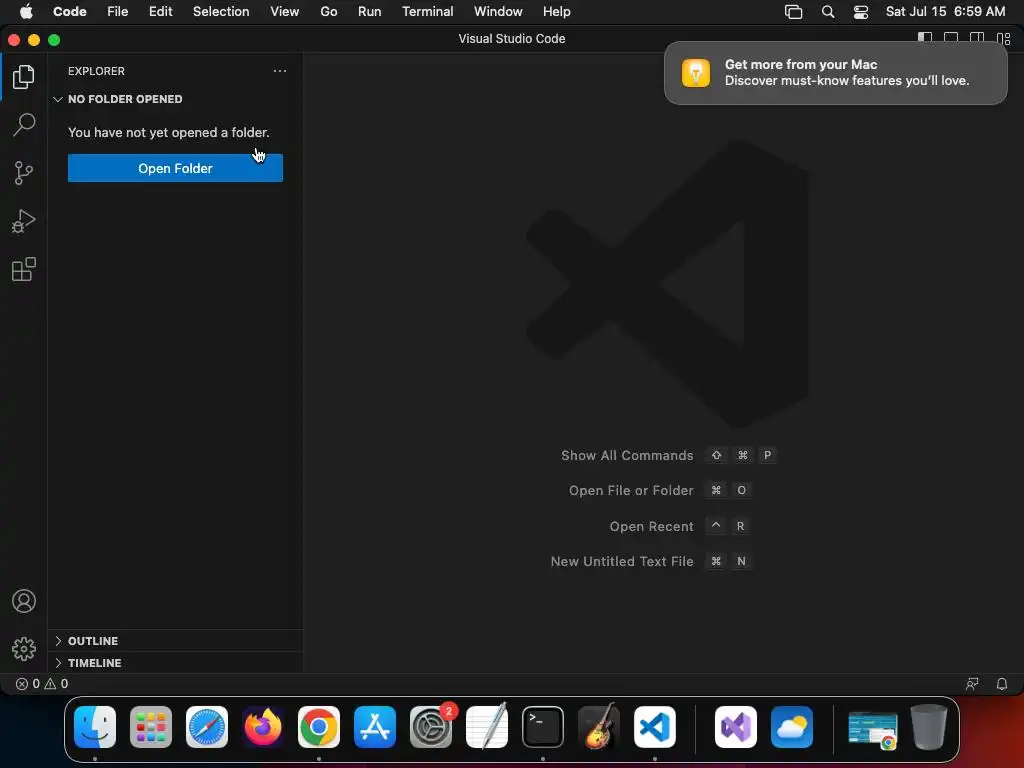1024x768 pixels.
Task: Open the Trash from the Dock
Action: 929,727
